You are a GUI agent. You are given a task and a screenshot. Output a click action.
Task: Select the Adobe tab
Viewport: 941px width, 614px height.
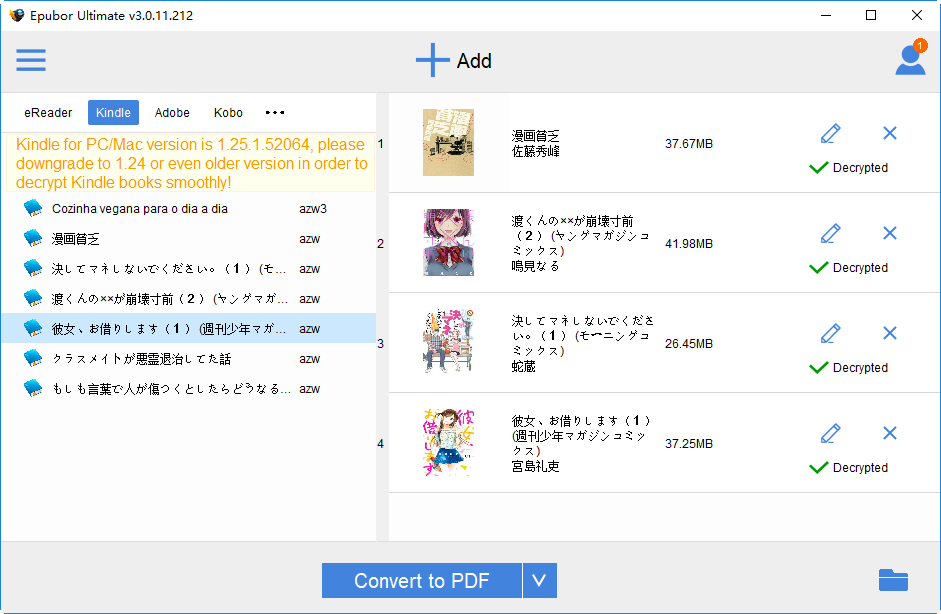(172, 112)
